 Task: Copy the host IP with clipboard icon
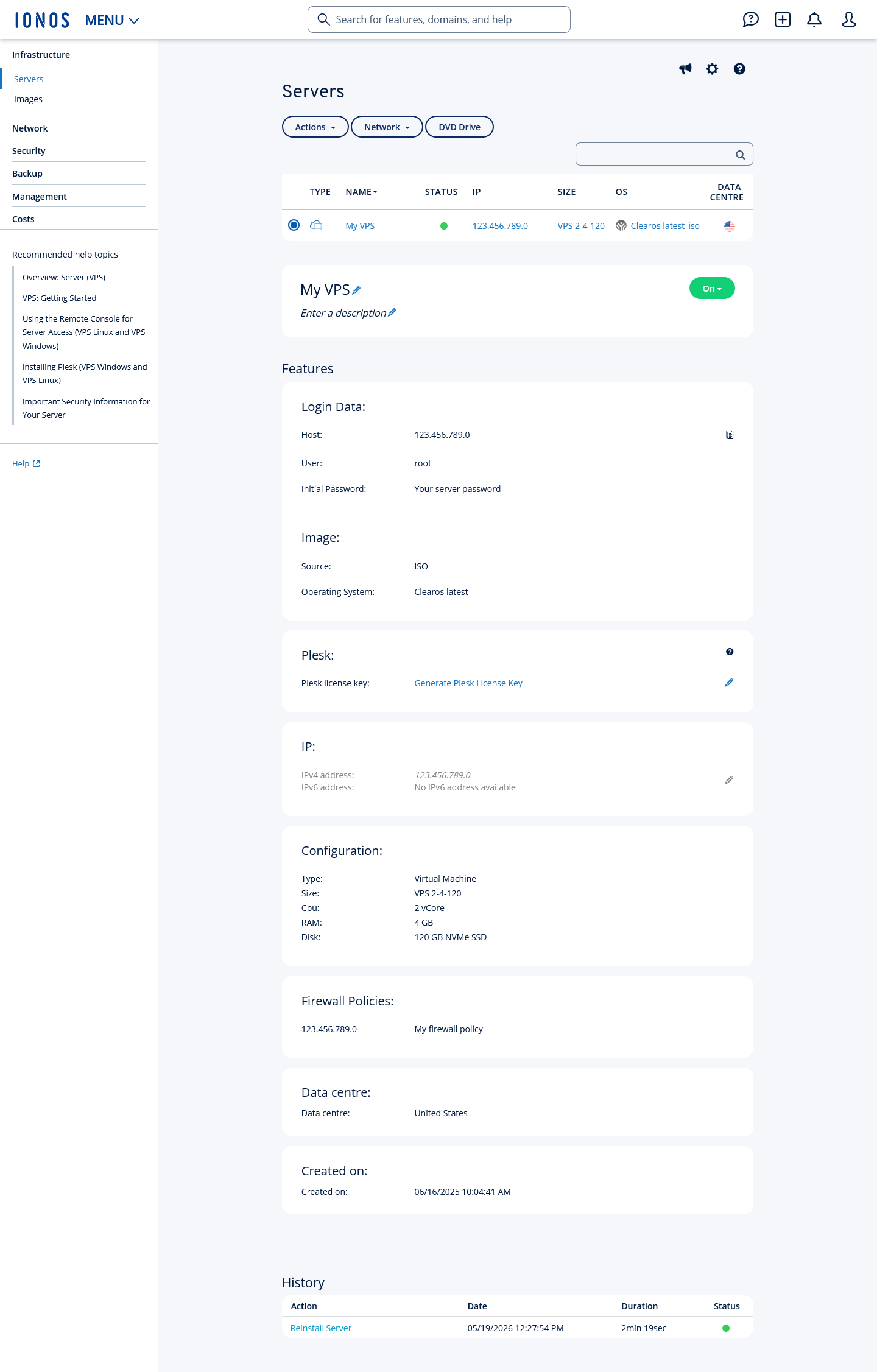coord(730,435)
